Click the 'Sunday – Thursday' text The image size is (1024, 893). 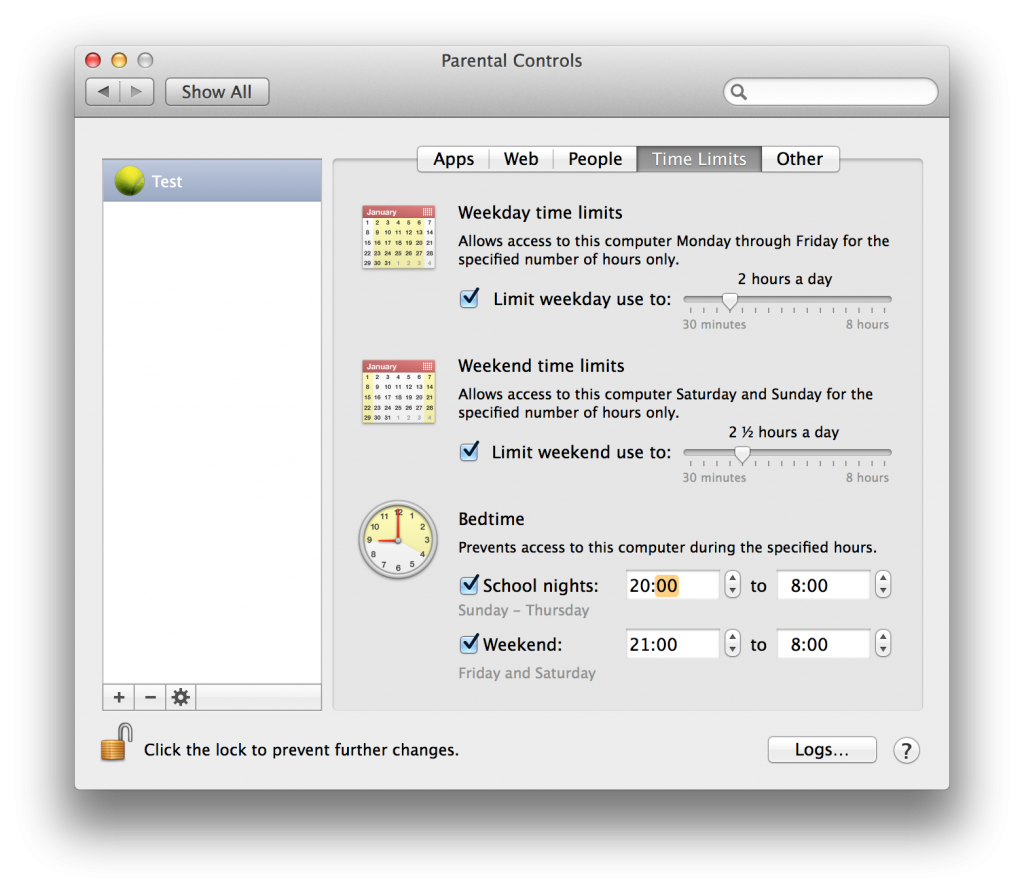click(524, 610)
